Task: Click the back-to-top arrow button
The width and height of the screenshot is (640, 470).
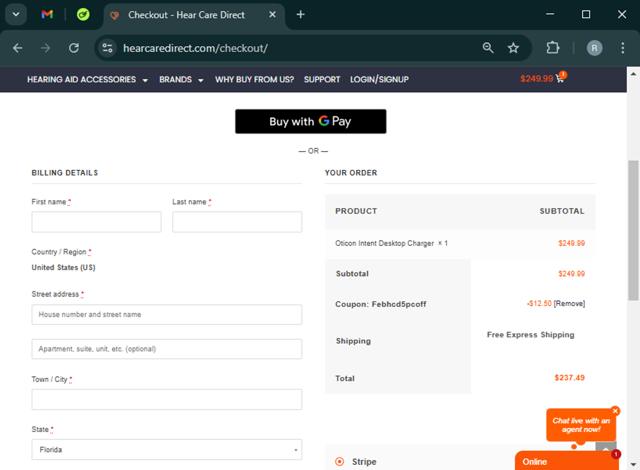Action: click(606, 448)
